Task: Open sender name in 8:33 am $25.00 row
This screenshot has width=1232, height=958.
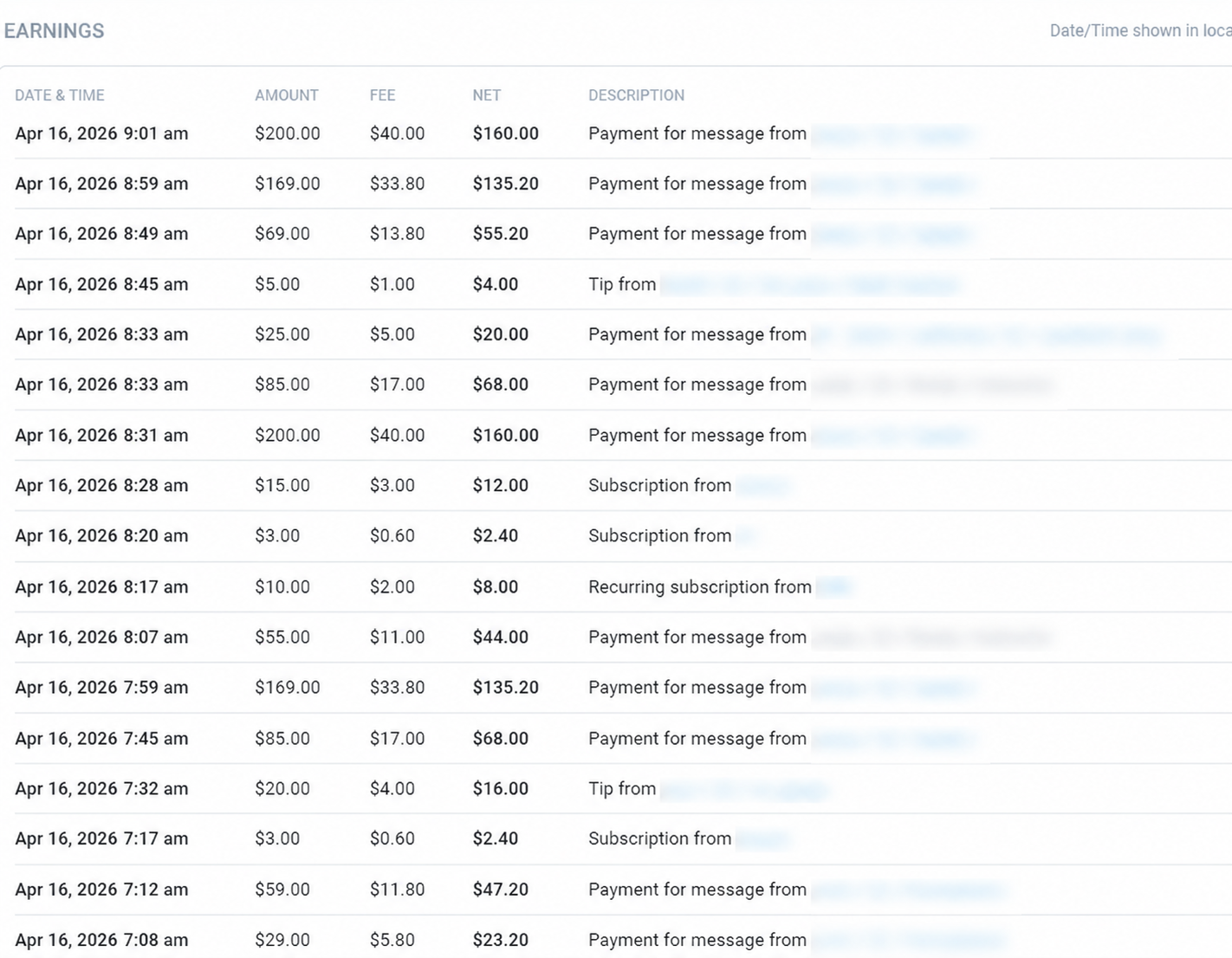Action: tap(986, 335)
